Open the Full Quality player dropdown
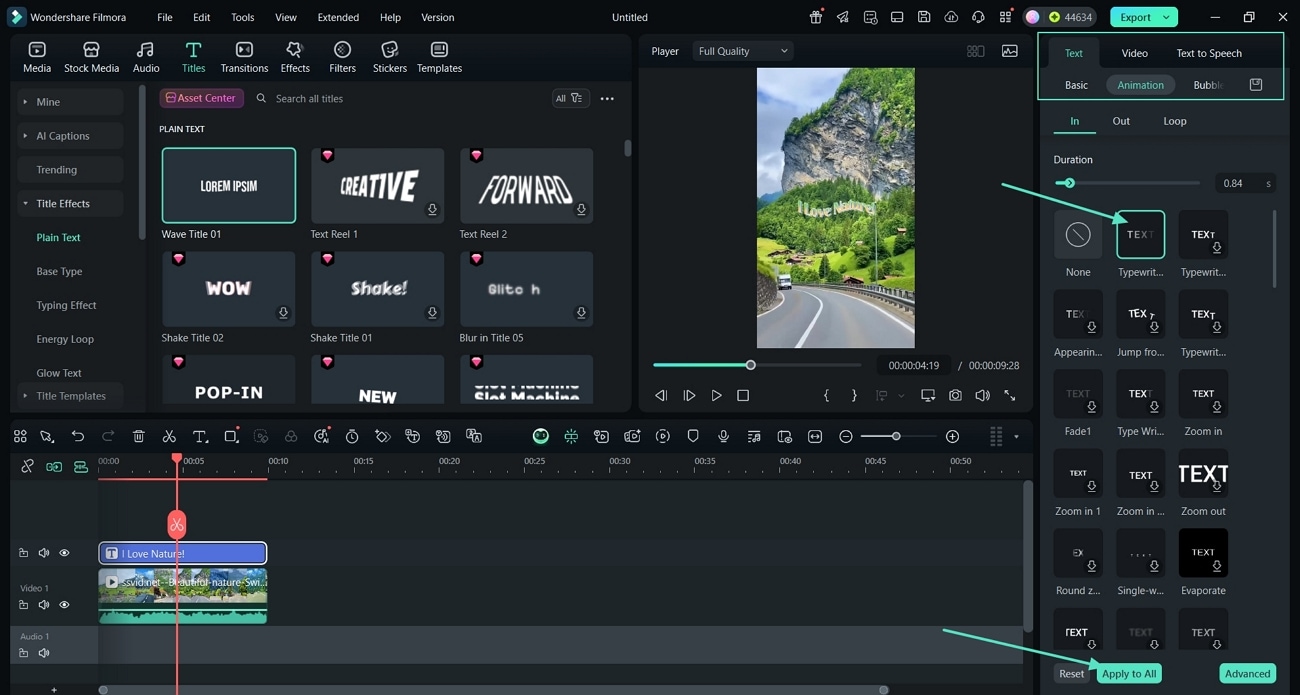Viewport: 1300px width, 695px height. [x=742, y=51]
